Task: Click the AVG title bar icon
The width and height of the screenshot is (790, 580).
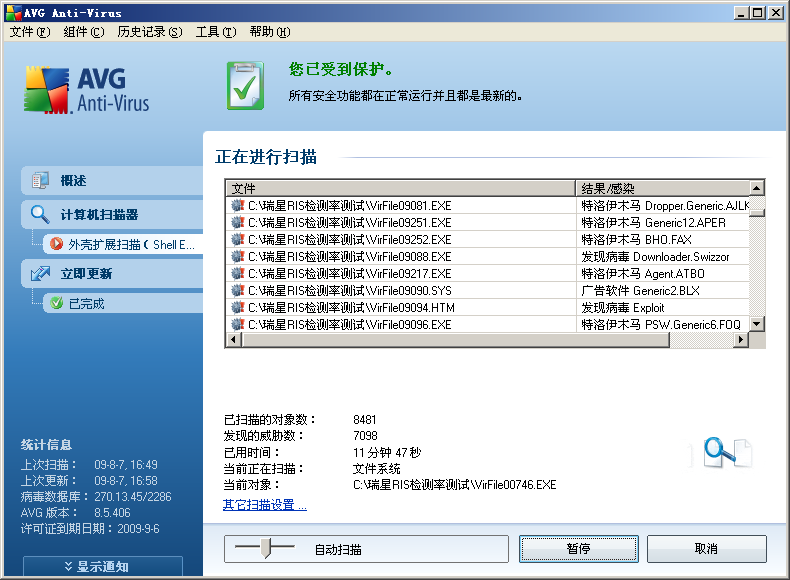Action: [x=14, y=13]
